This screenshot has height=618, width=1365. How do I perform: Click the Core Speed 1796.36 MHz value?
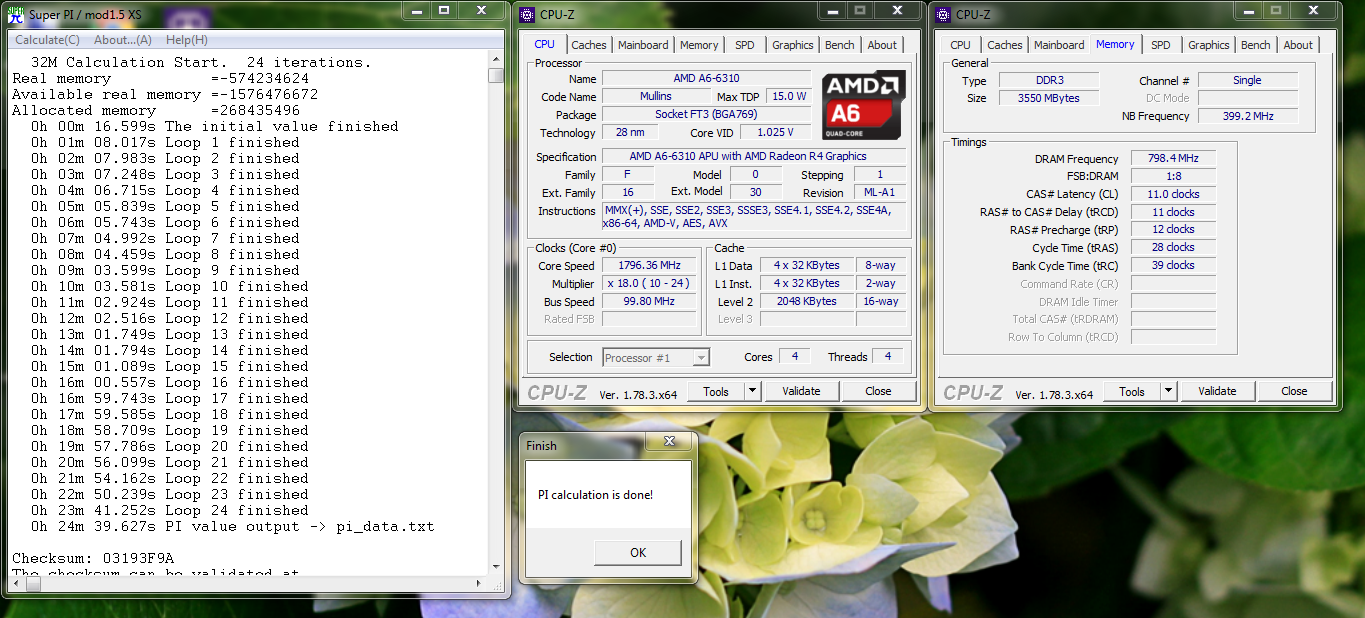(x=649, y=265)
